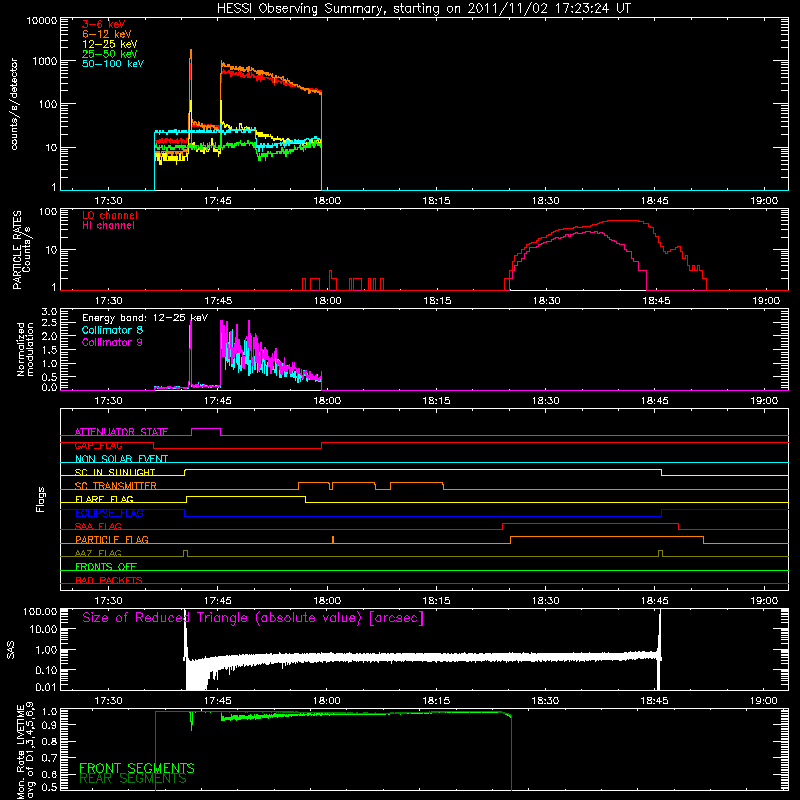Click the ATTENUATOR_STATE flag label
The height and width of the screenshot is (800, 800).
(121, 432)
